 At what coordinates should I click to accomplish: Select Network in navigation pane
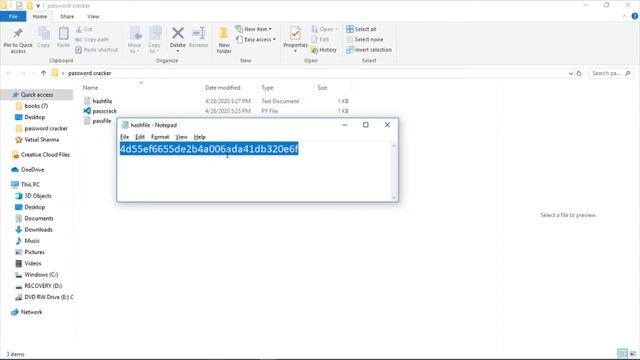(x=31, y=312)
